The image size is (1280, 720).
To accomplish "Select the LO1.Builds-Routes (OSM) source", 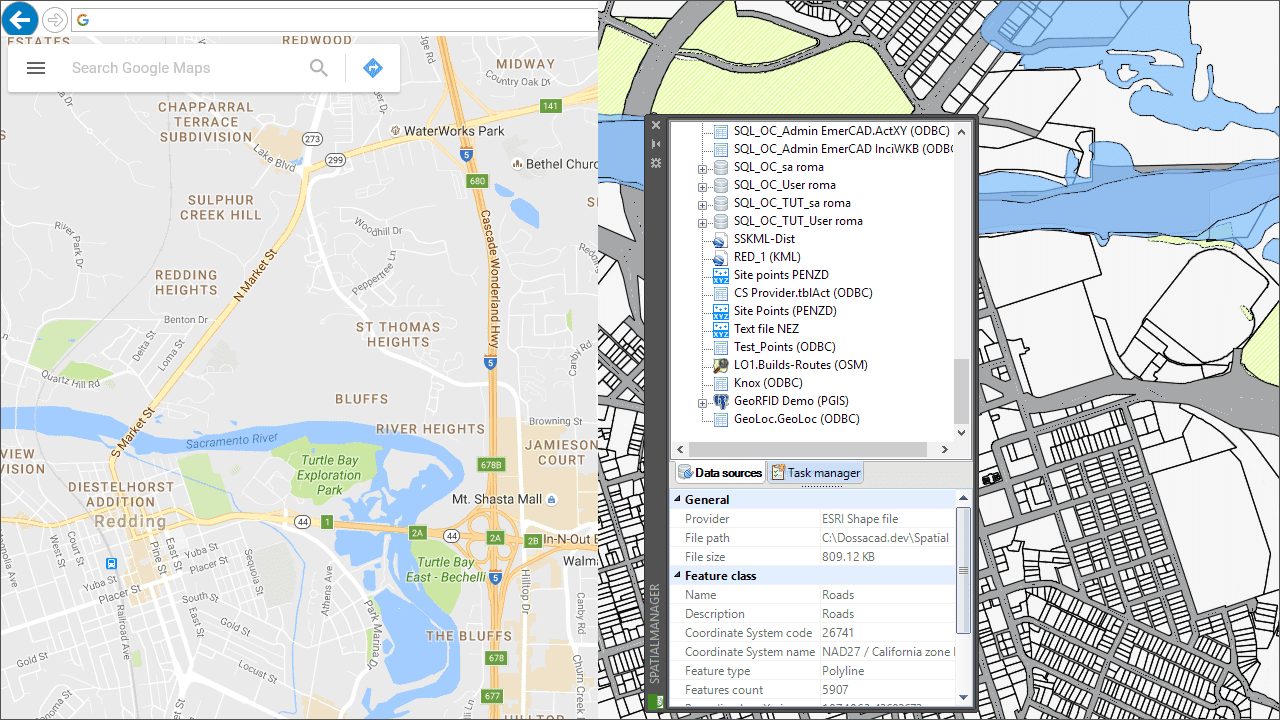I will click(x=800, y=365).
